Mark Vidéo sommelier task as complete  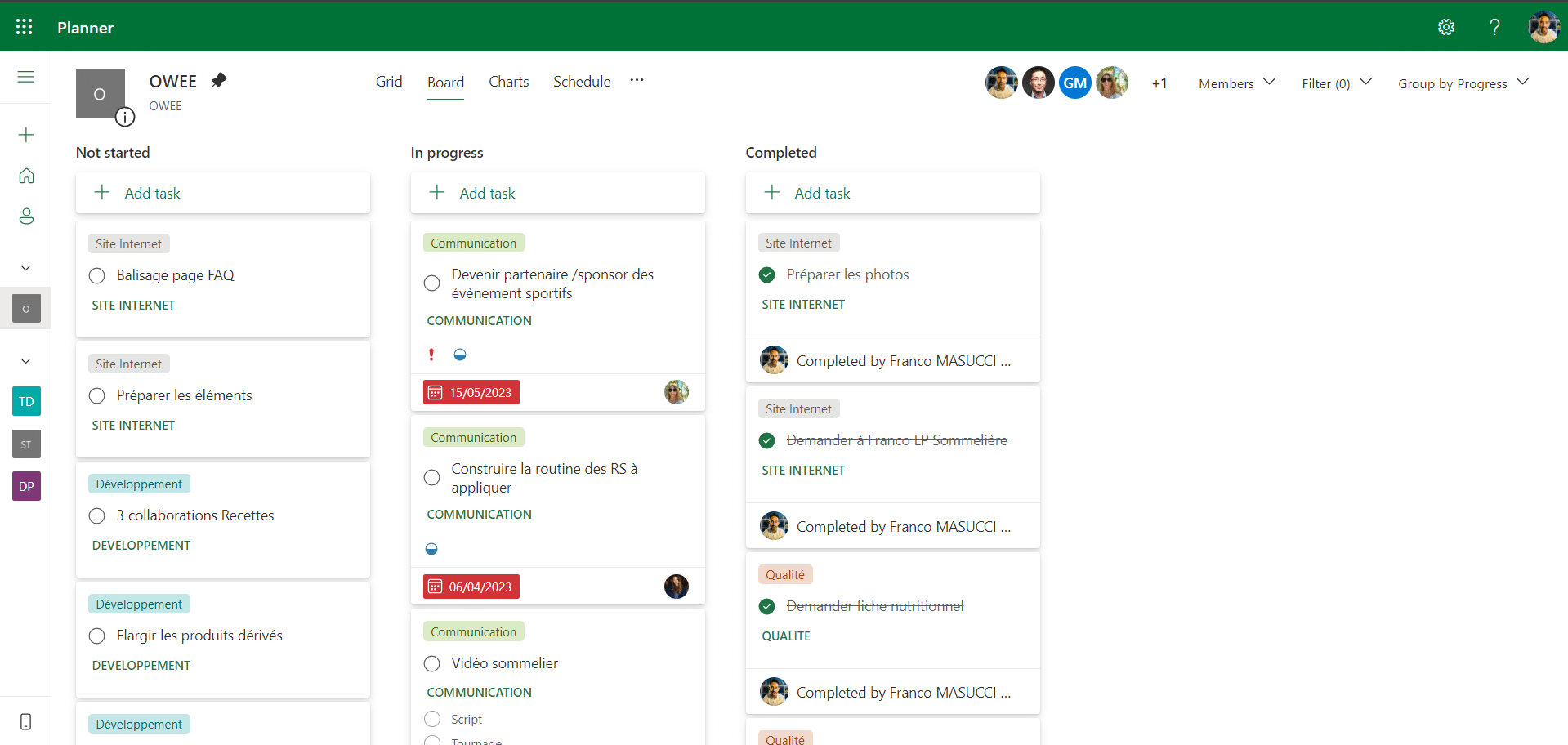click(x=432, y=664)
